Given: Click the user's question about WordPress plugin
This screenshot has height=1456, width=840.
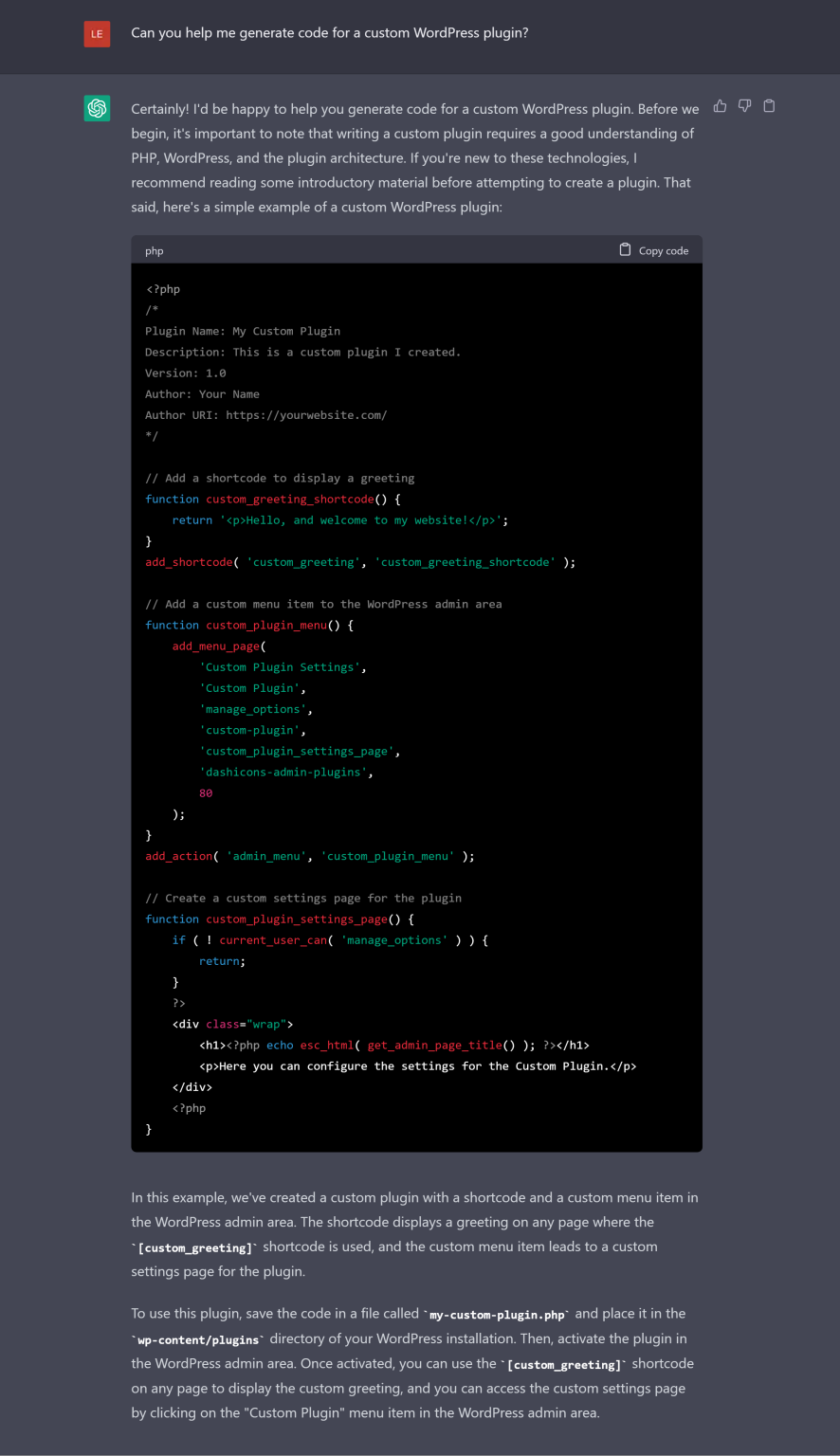Looking at the screenshot, I should [329, 33].
